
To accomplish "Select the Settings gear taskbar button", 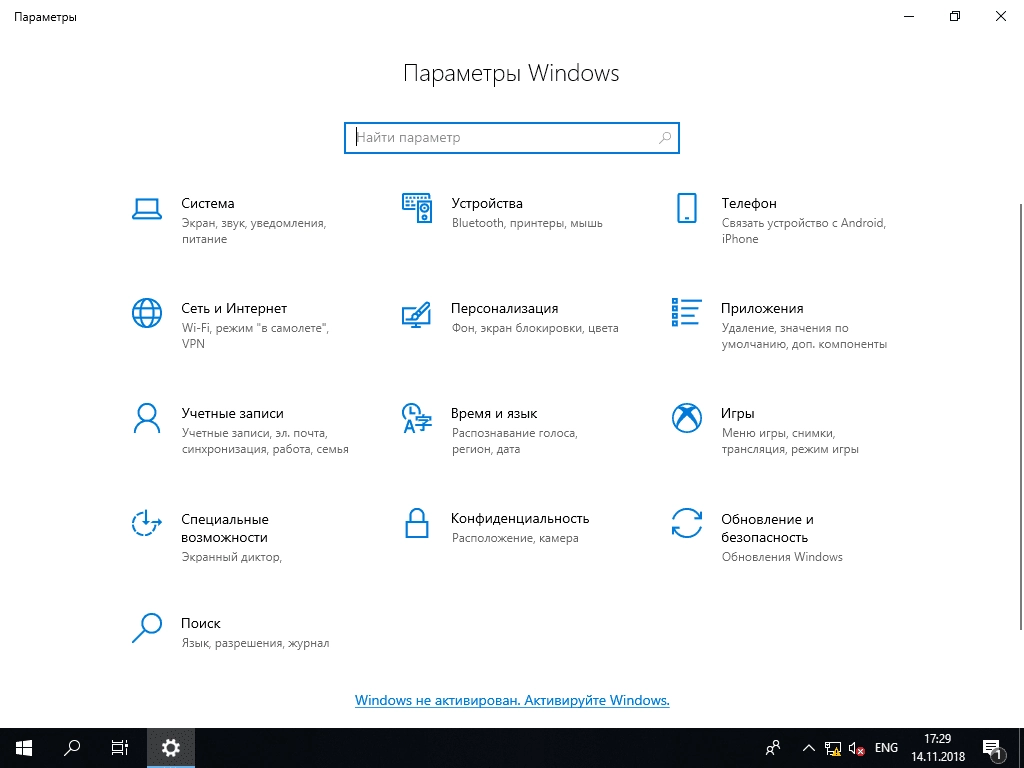I will click(x=170, y=748).
